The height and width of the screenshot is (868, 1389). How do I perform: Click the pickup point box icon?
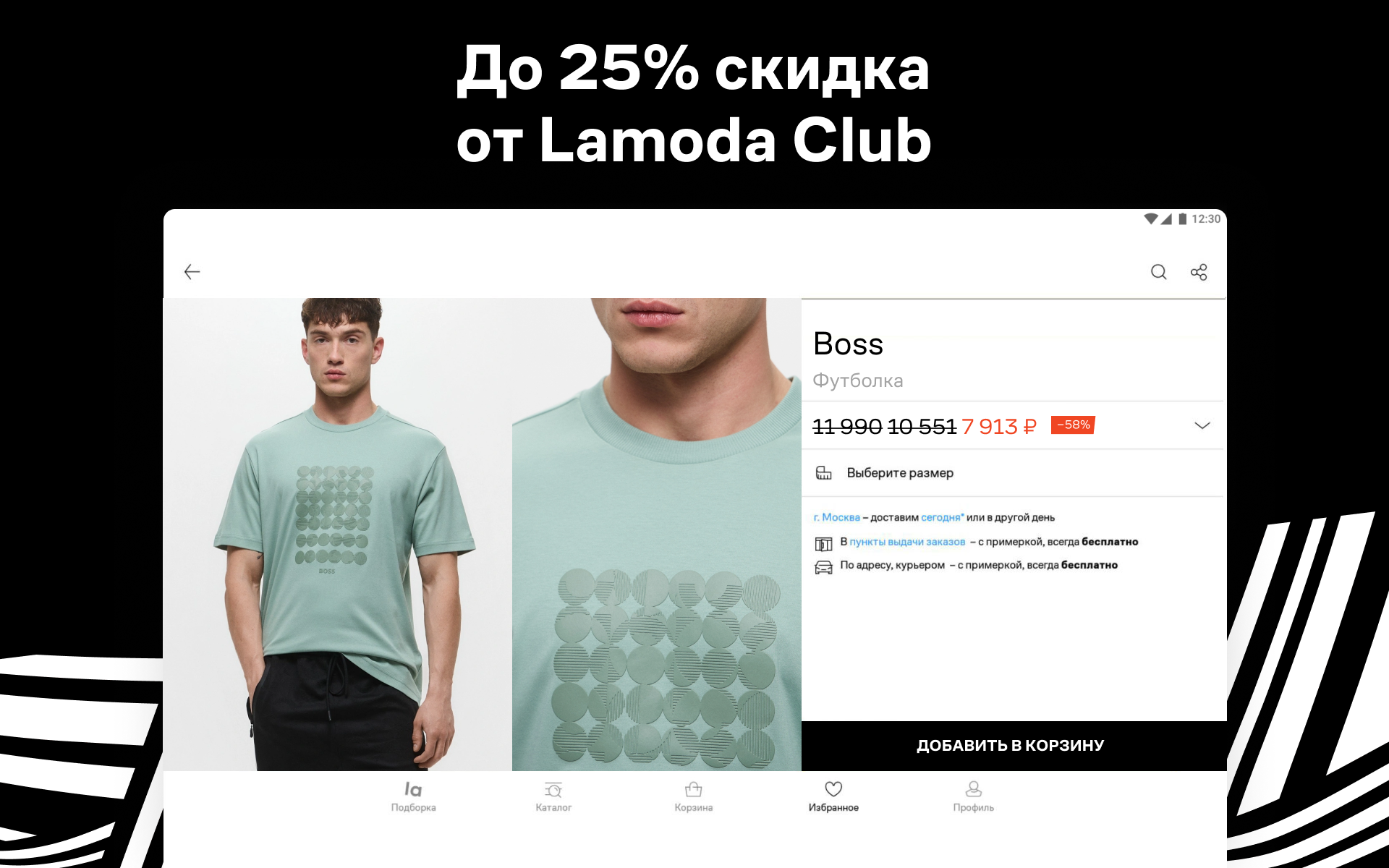click(x=823, y=543)
